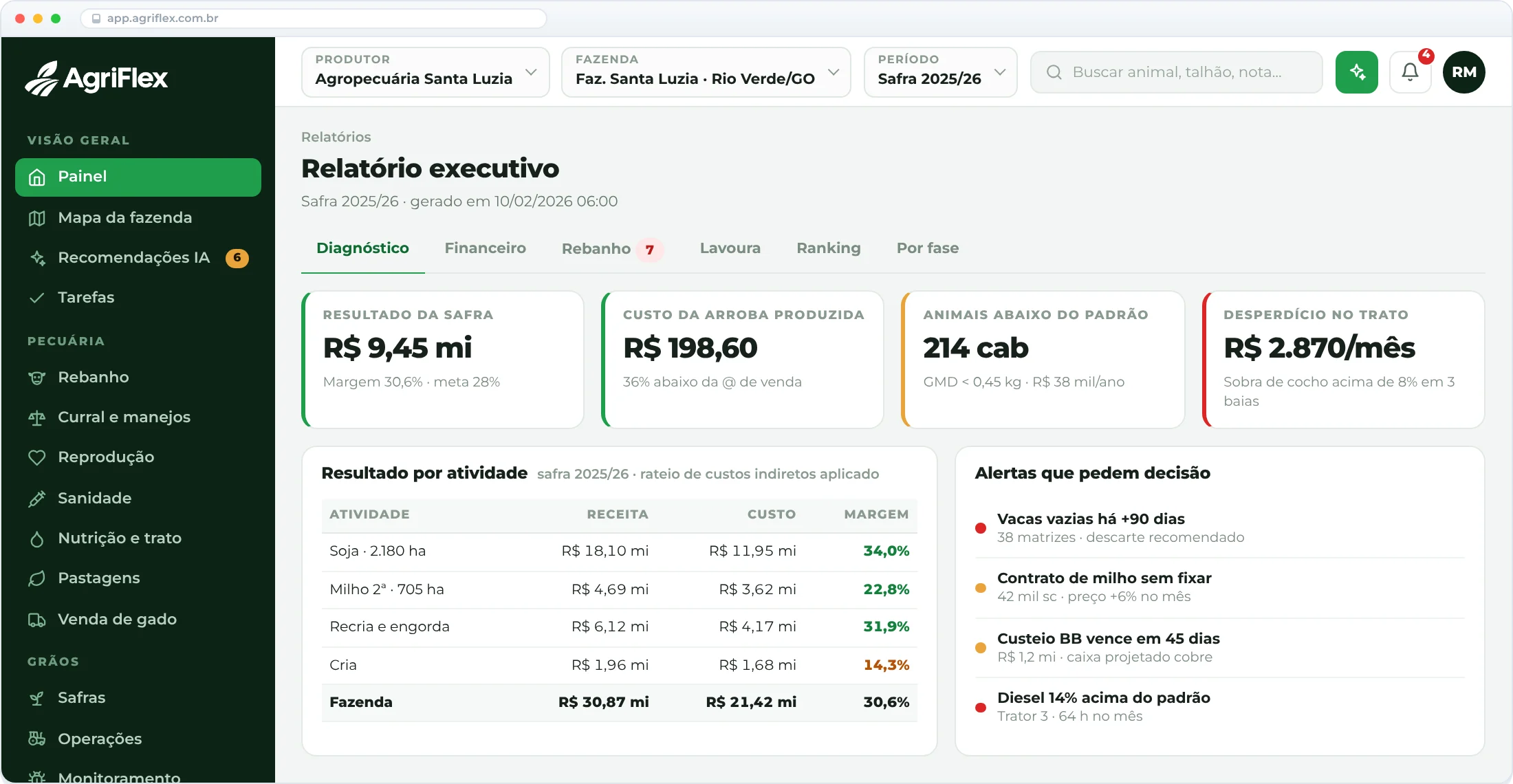Click the macOS green maximize button

pos(56,19)
